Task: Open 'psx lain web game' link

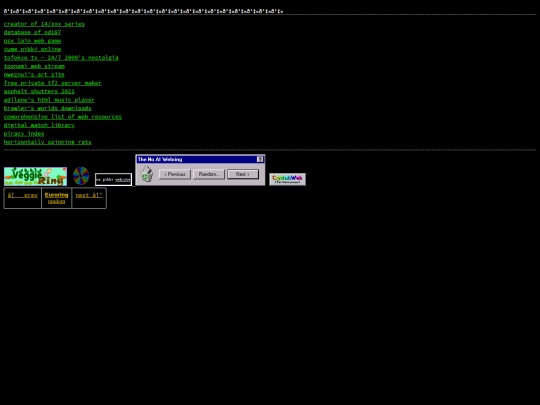Action: [32, 41]
